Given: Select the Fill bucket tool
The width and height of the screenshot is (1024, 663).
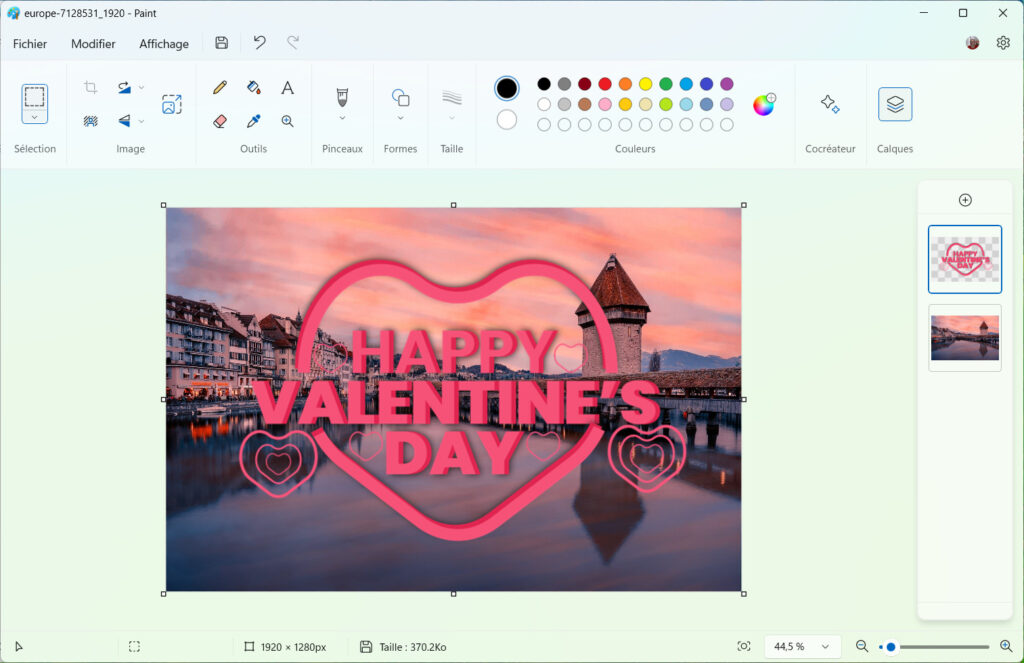Looking at the screenshot, I should tap(253, 88).
